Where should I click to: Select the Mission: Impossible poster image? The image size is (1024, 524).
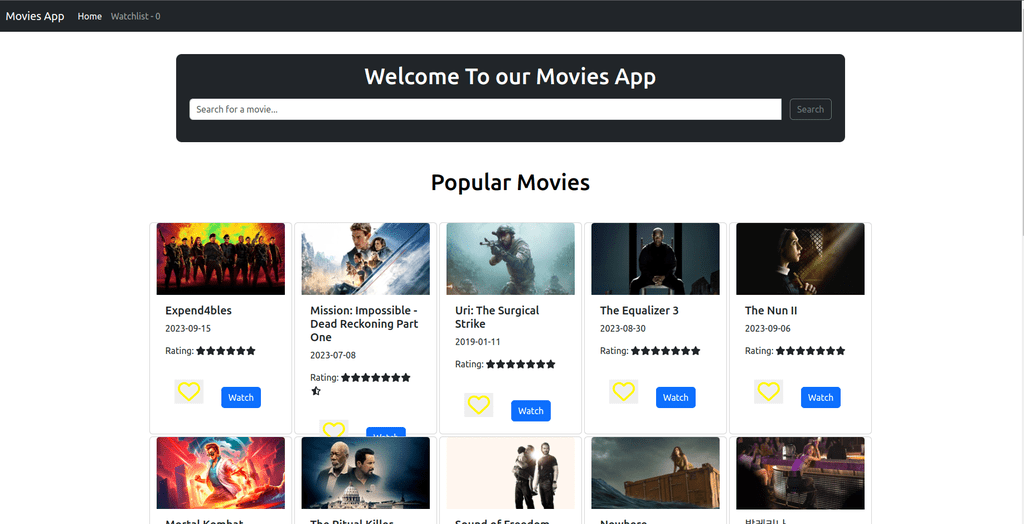point(366,259)
